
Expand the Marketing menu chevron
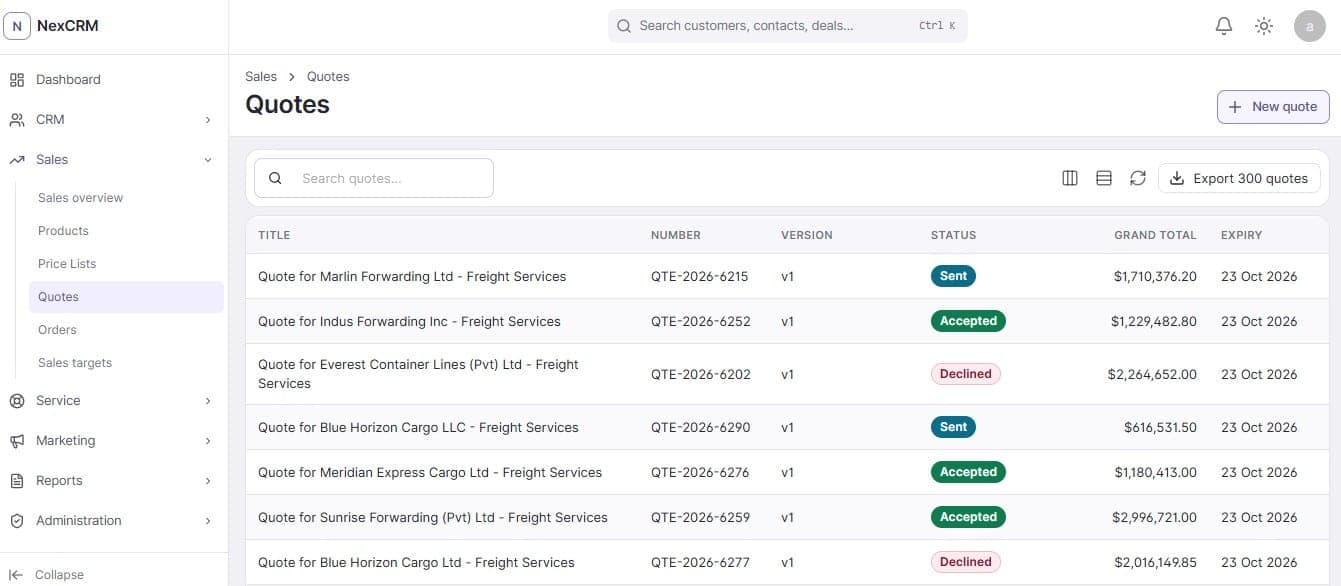coord(208,441)
